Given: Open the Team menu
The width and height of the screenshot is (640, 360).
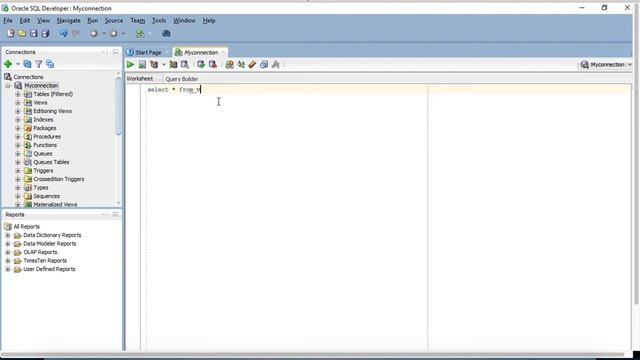Looking at the screenshot, I should [138, 20].
